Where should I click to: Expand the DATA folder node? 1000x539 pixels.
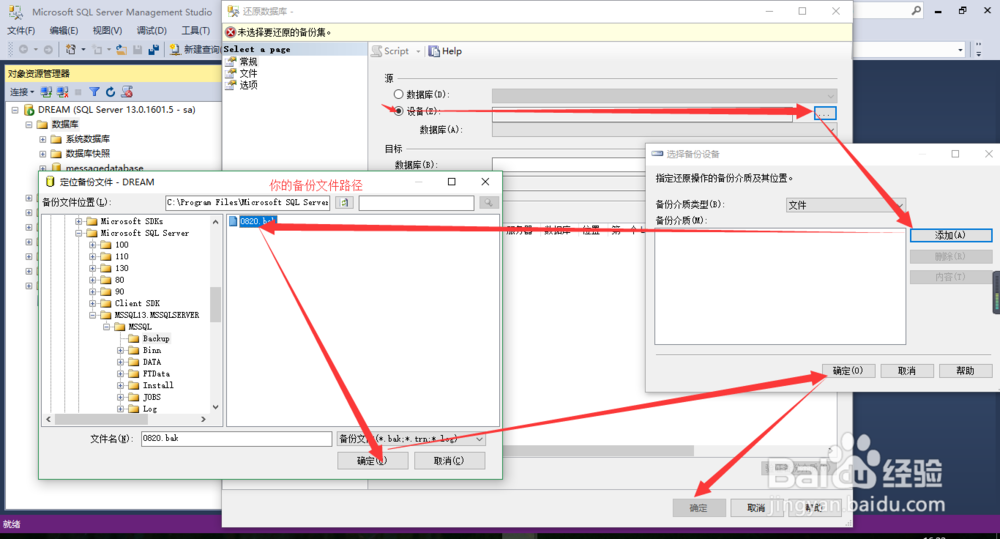coord(121,362)
